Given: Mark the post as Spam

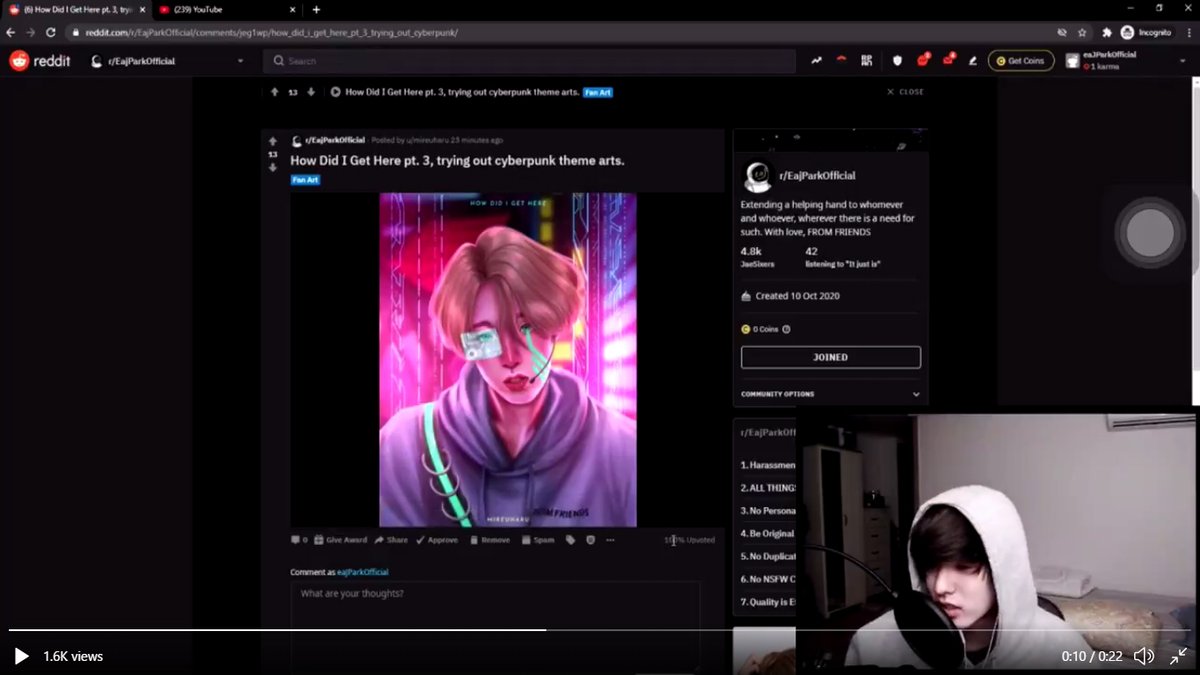Looking at the screenshot, I should tap(537, 540).
